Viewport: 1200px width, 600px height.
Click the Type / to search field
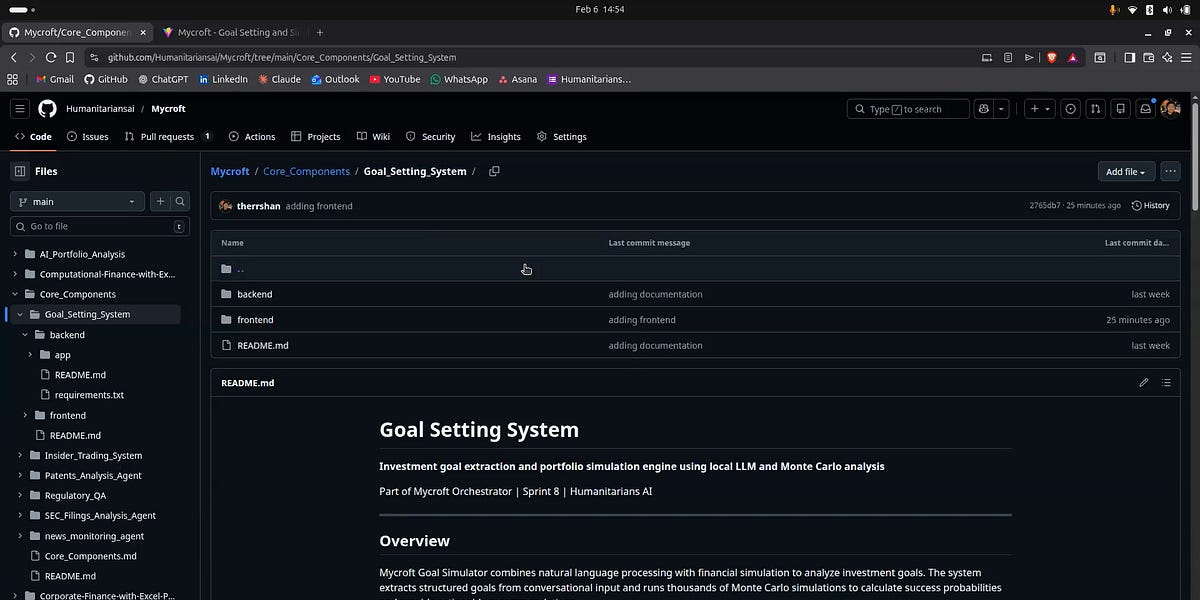coord(908,109)
